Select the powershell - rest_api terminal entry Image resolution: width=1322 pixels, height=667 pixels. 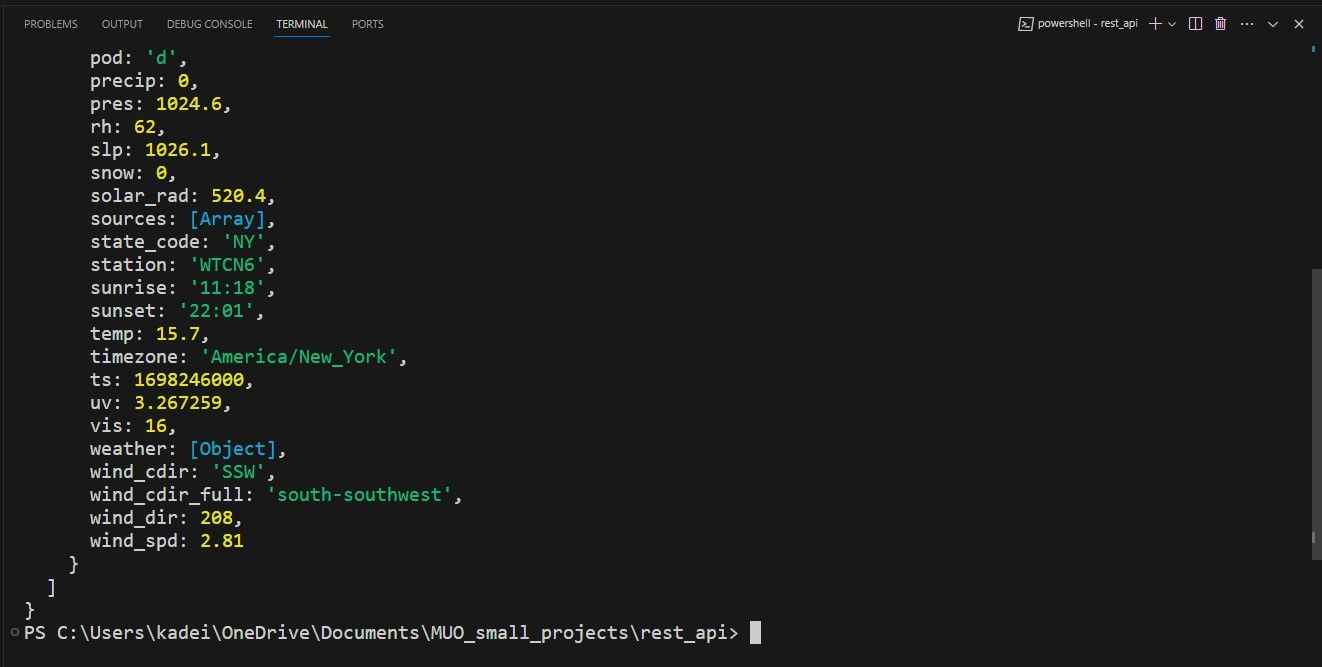point(1088,23)
